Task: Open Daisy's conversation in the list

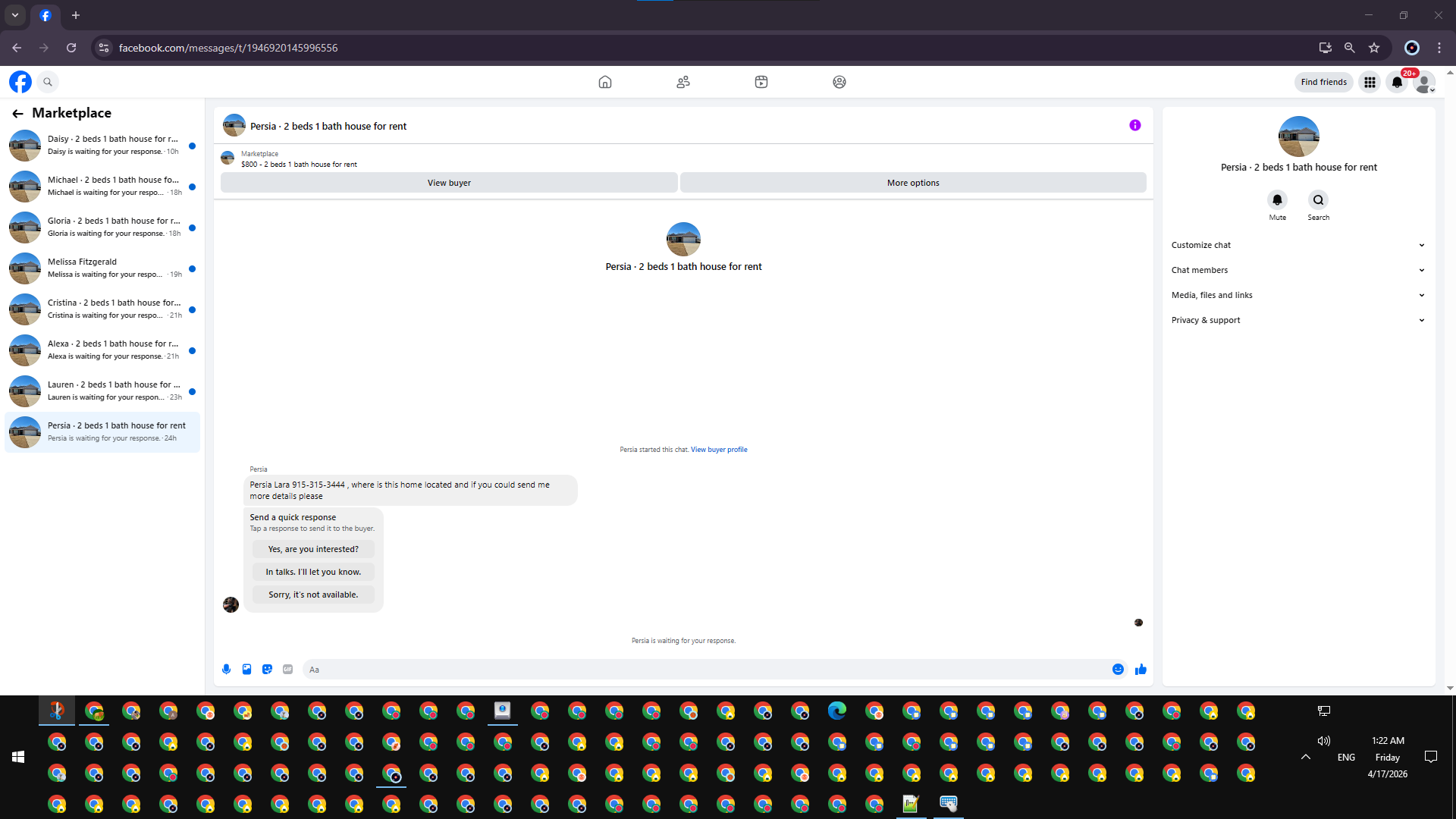Action: pyautogui.click(x=102, y=145)
